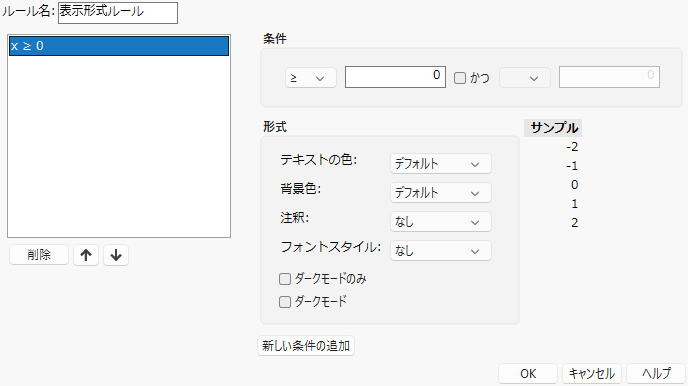Click sample value 1 in サンプル column
This screenshot has width=688, height=386.
coord(575,204)
